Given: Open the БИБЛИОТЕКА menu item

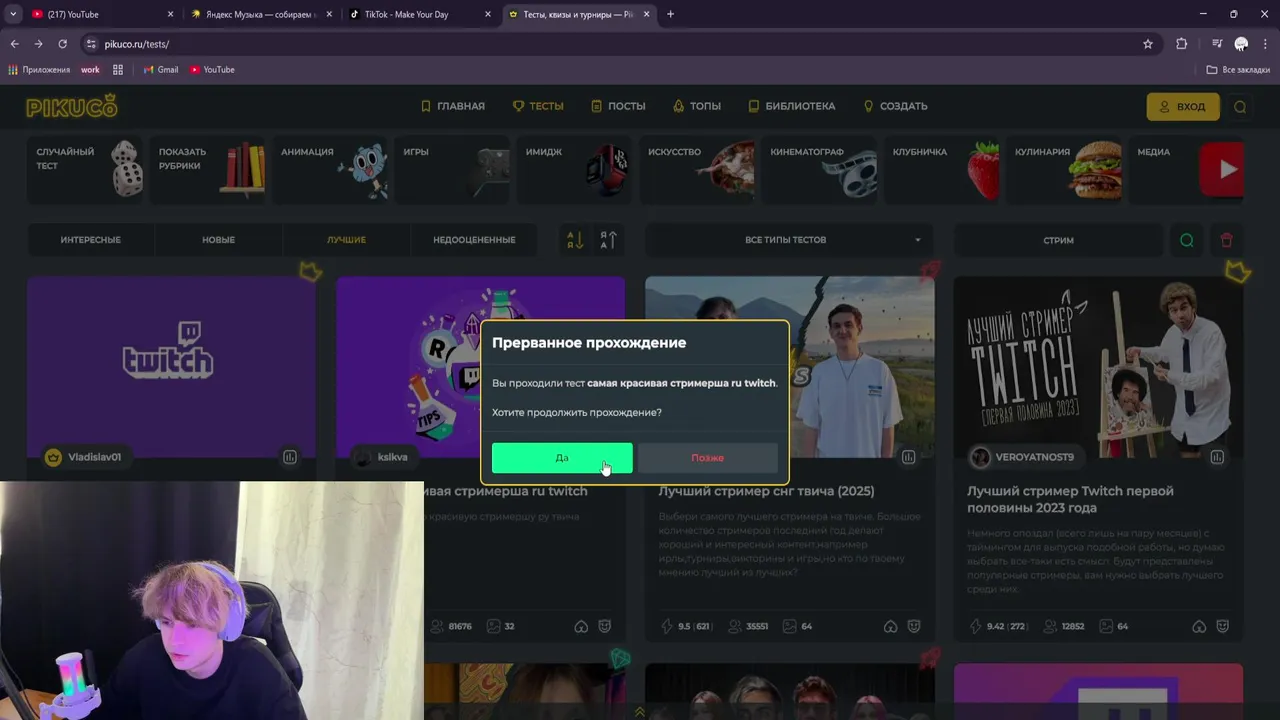Looking at the screenshot, I should pos(792,106).
